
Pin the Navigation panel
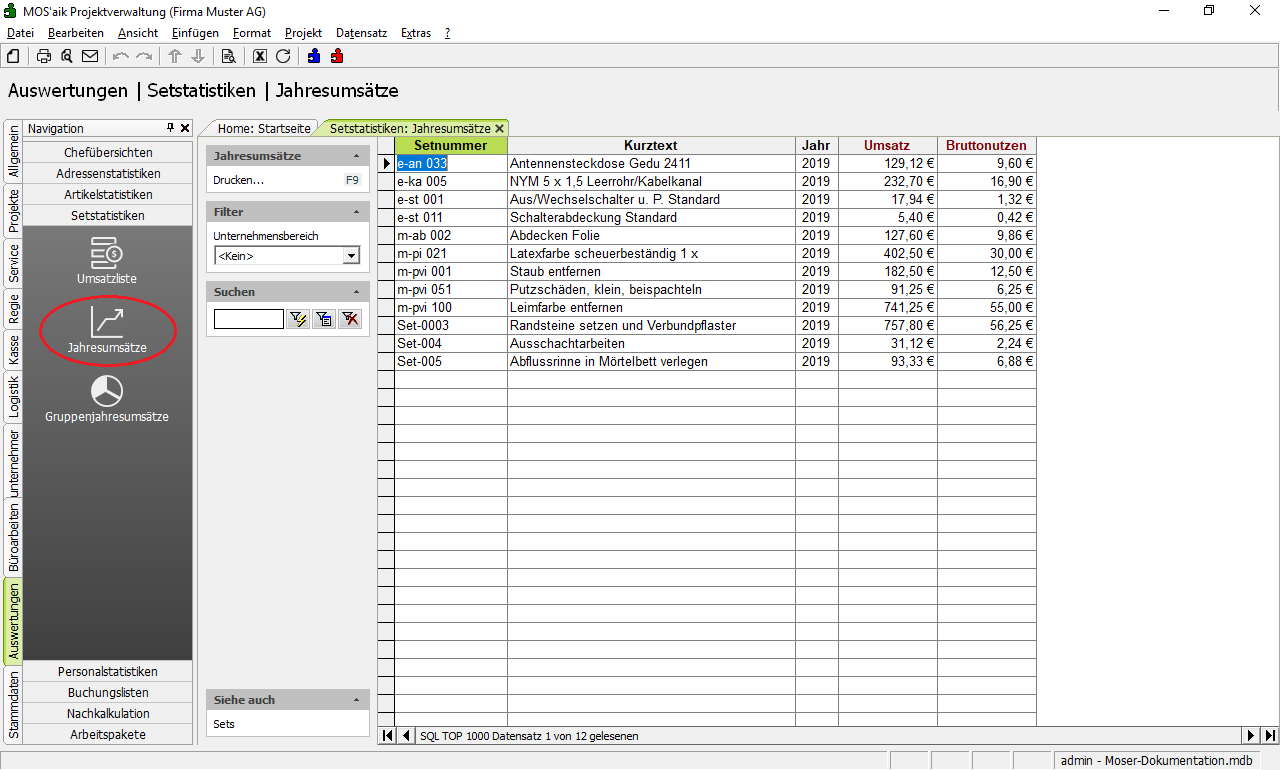[170, 128]
